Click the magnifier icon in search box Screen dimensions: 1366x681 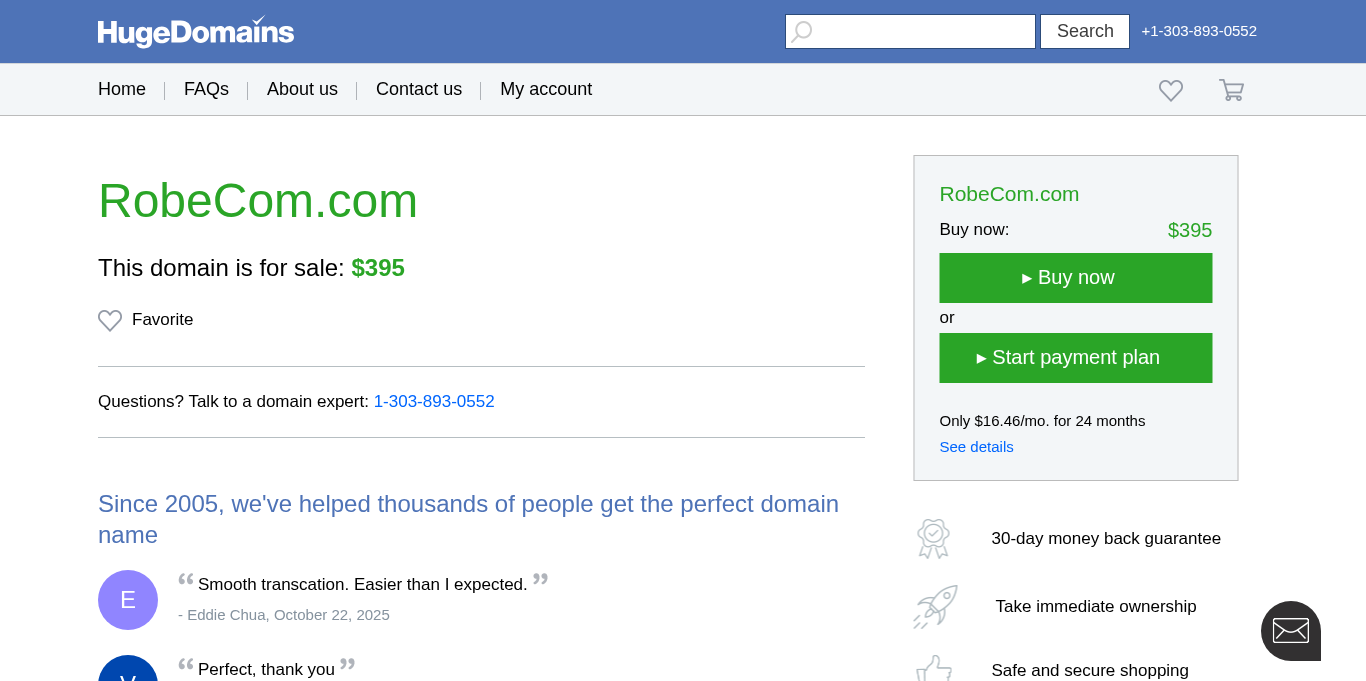click(x=802, y=32)
